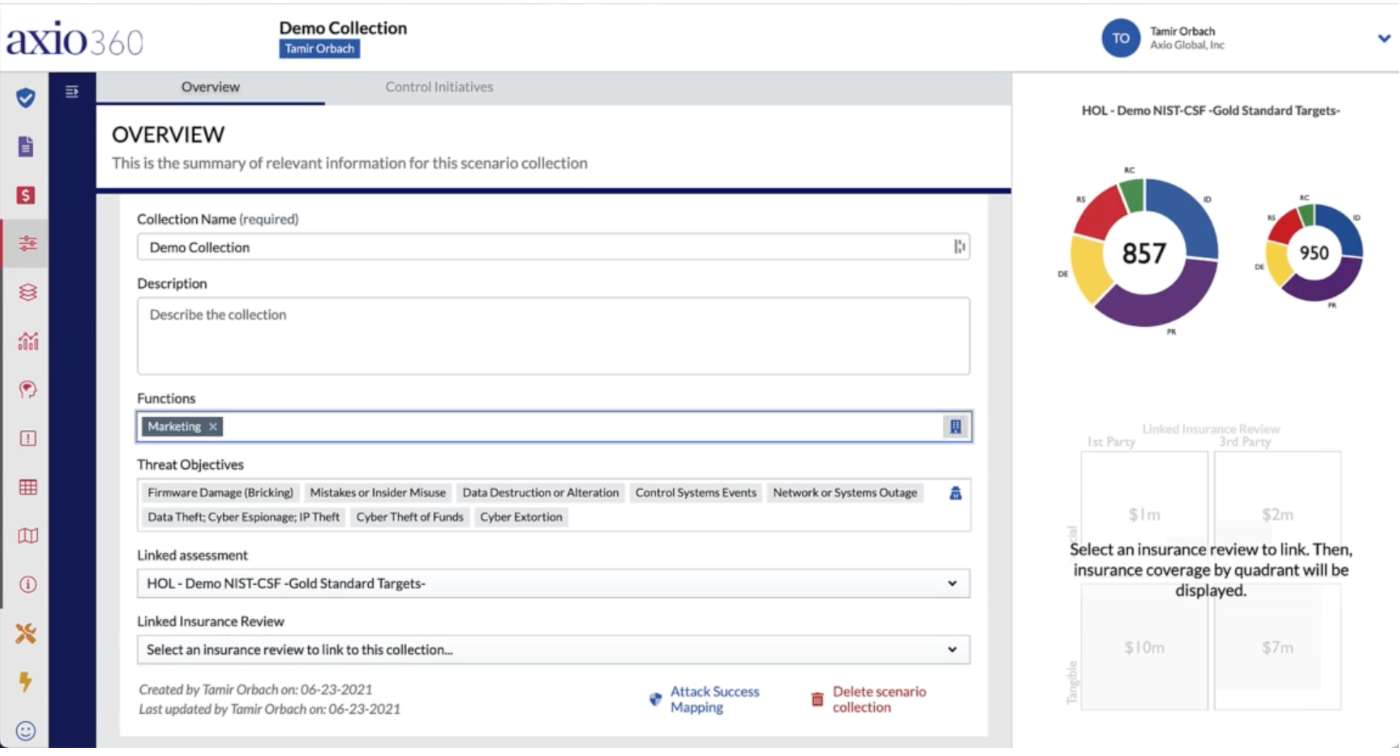Screen dimensions: 1400x756
Task: Click the Demo Collection page title
Action: pyautogui.click(x=343, y=28)
